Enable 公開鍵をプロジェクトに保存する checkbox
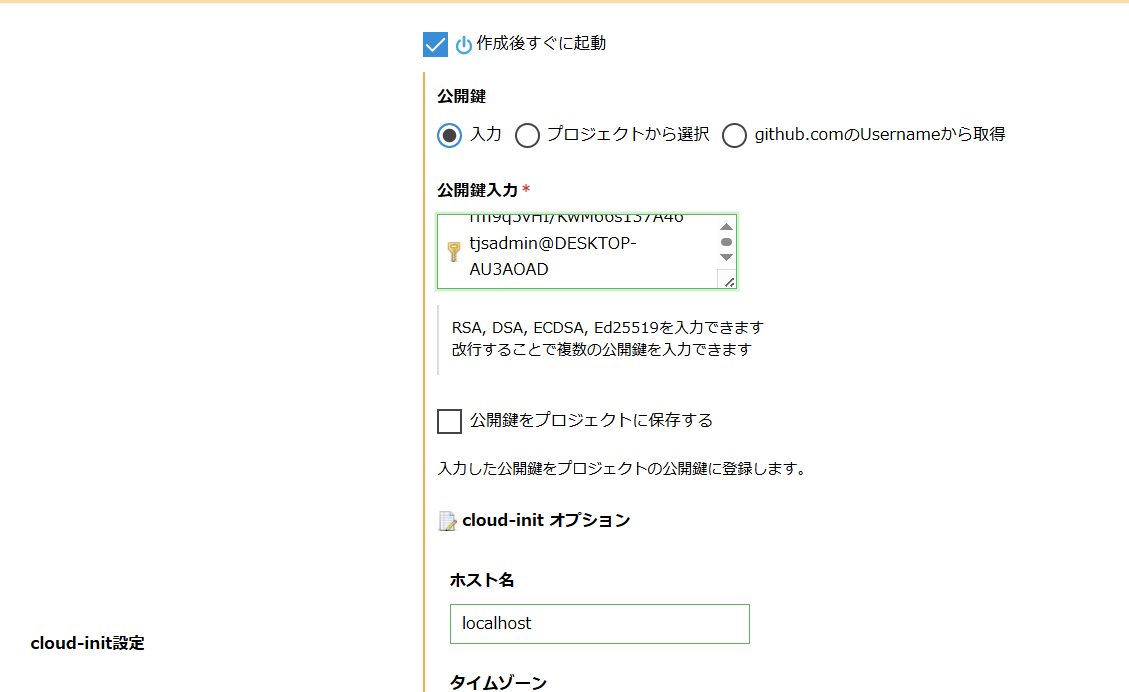The image size is (1129, 692). coord(449,421)
